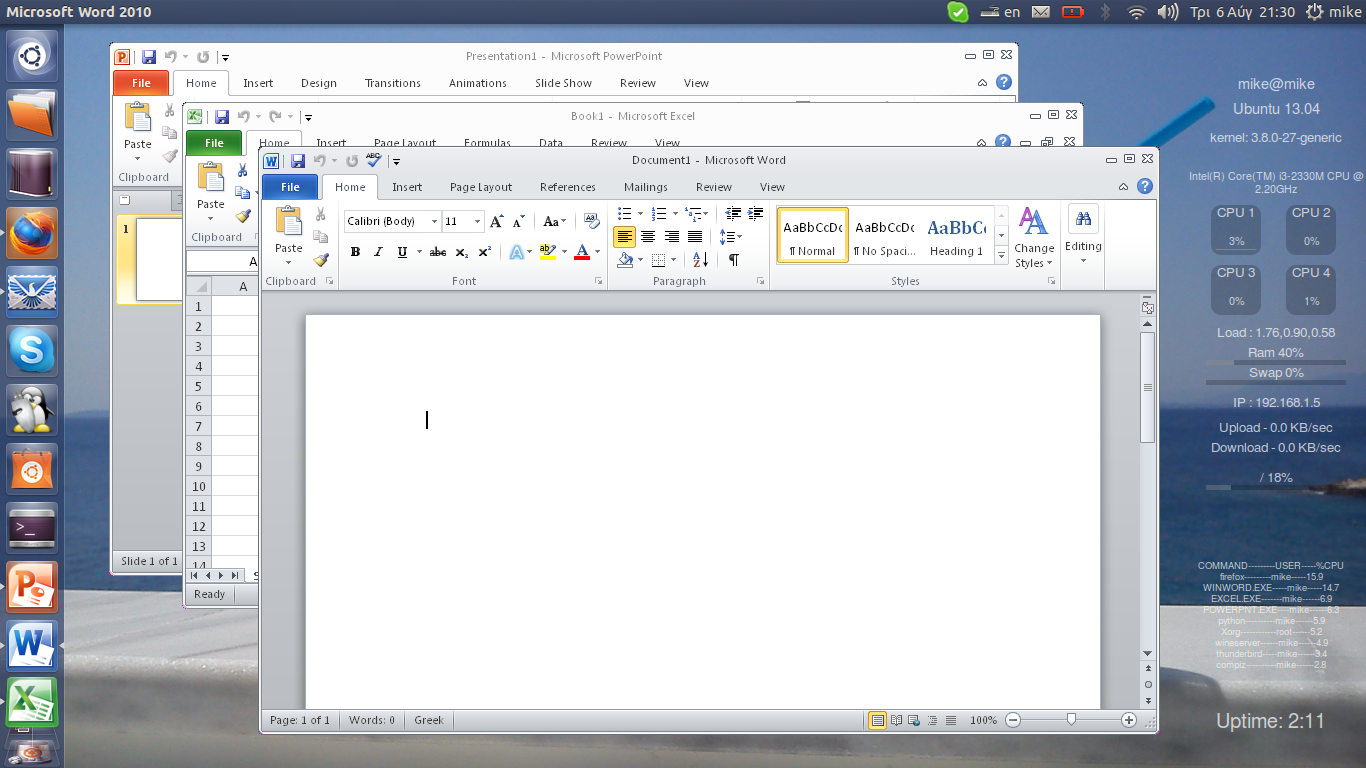Apply the Heading 1 style in Word
1366x768 pixels.
(956, 235)
